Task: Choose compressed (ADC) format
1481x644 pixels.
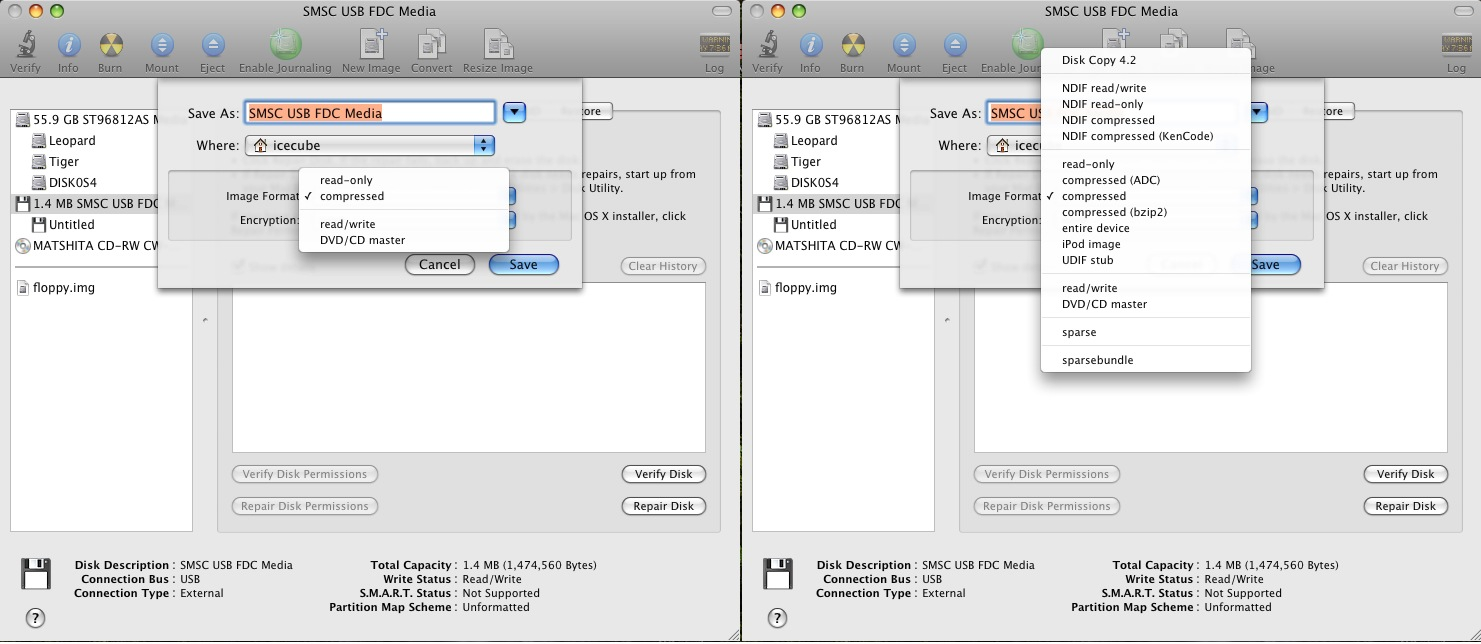Action: pos(1146,180)
